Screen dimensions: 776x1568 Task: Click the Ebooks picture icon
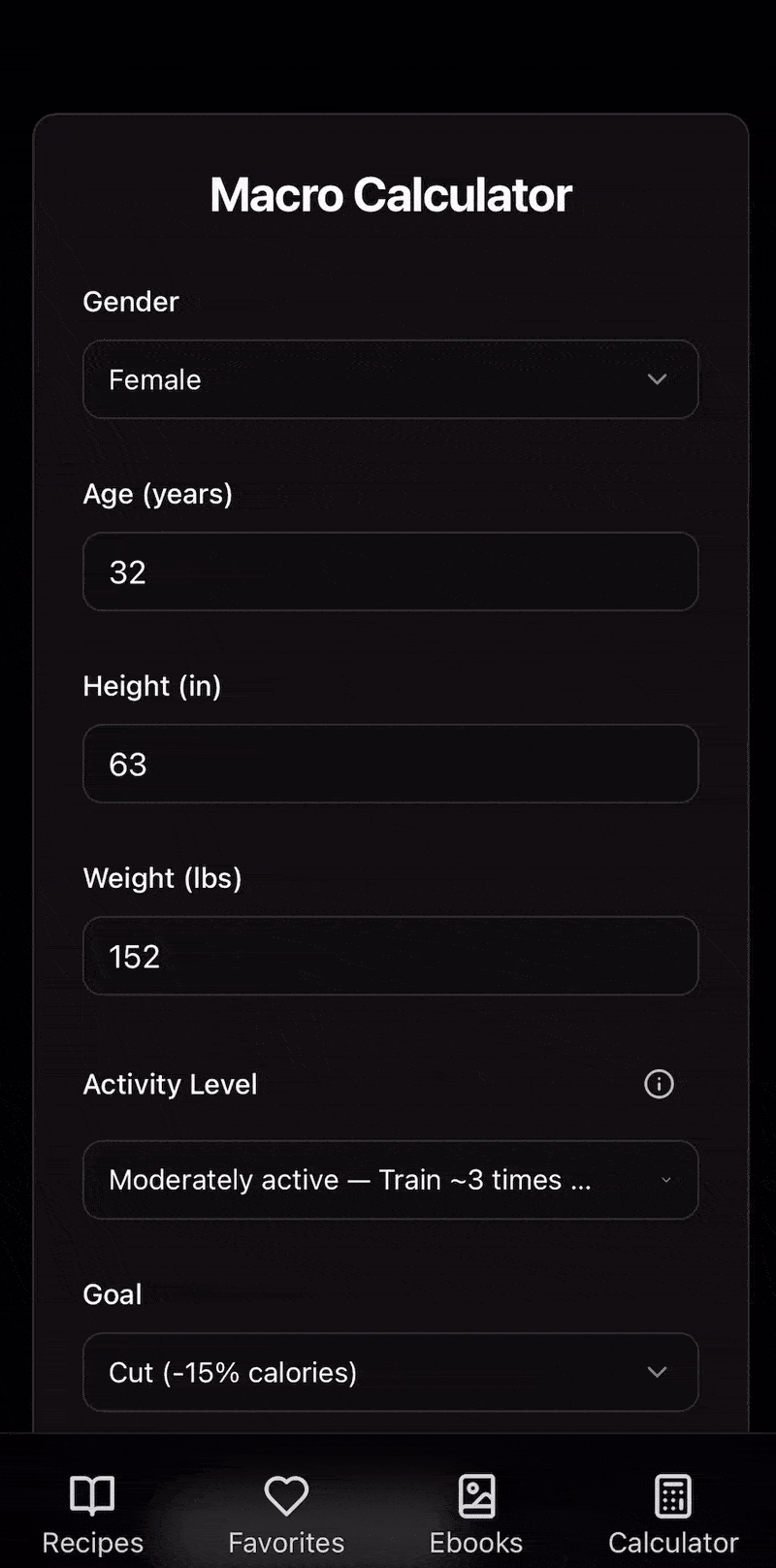476,1495
